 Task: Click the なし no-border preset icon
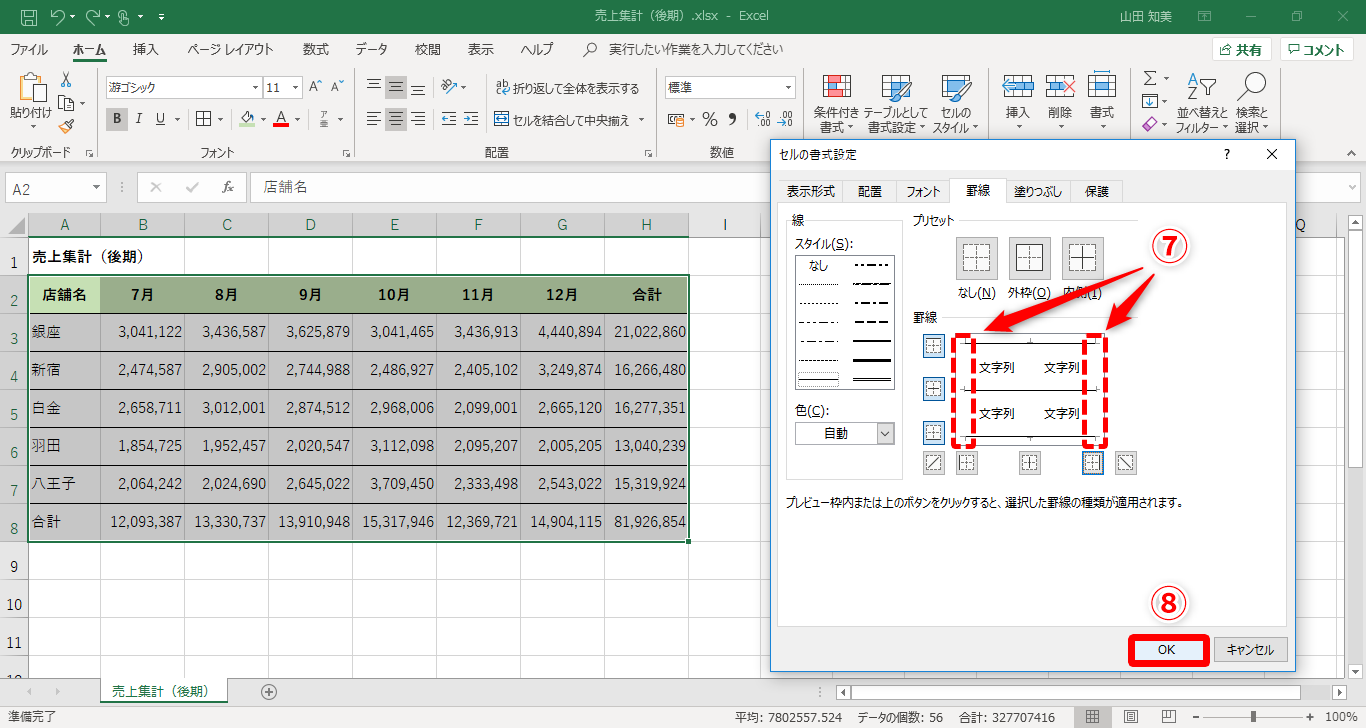click(x=976, y=259)
